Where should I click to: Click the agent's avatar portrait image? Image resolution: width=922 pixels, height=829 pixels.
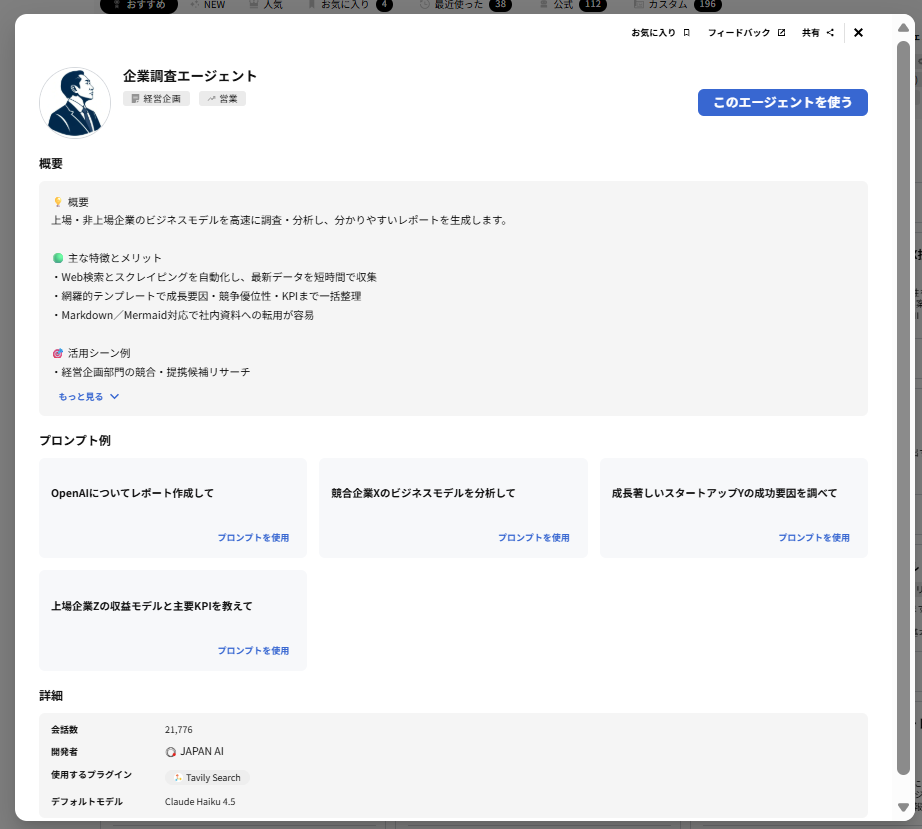75,102
